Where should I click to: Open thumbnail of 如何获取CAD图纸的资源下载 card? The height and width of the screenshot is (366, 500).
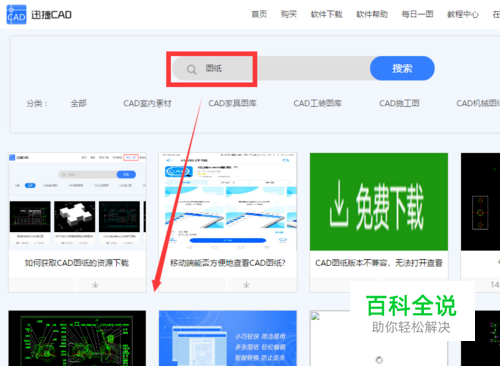(77, 201)
